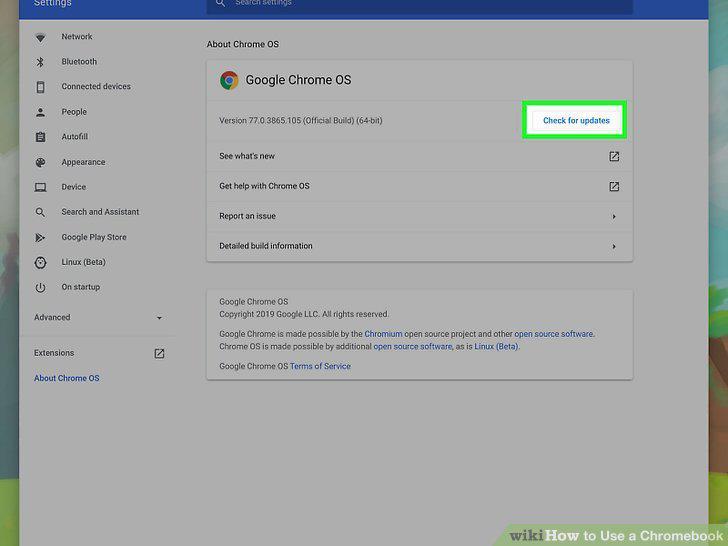Click the Network wifi icon in sidebar
Screen dimensions: 728x546
click(40, 38)
